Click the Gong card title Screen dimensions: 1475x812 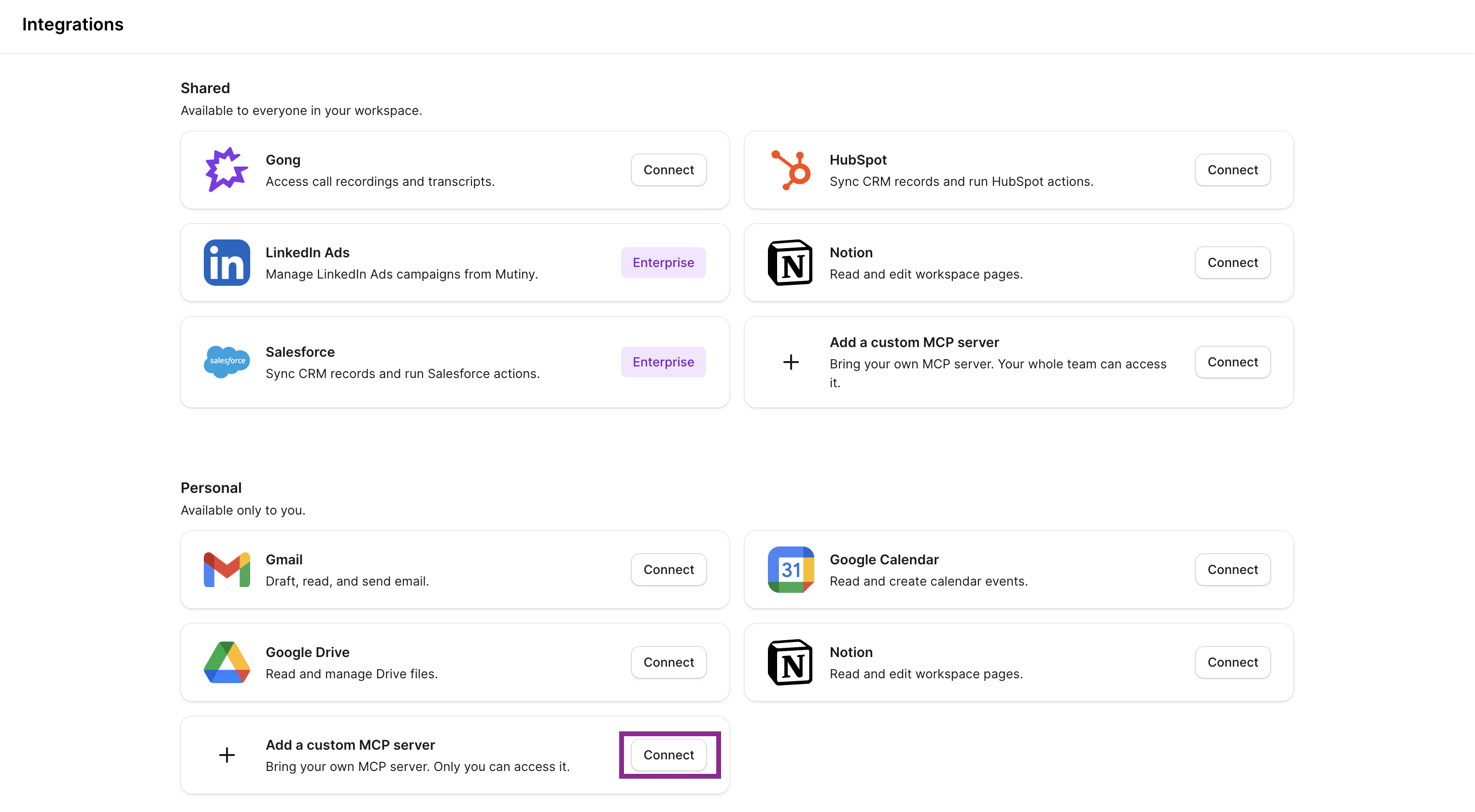pos(283,160)
